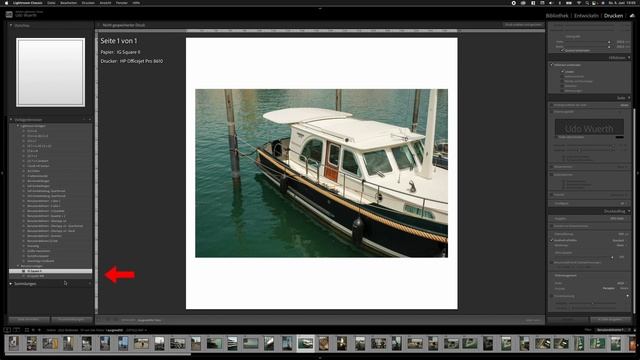Click the Udo Wuerth identity plate preview
Screen dimensions: 640x360
point(589,127)
